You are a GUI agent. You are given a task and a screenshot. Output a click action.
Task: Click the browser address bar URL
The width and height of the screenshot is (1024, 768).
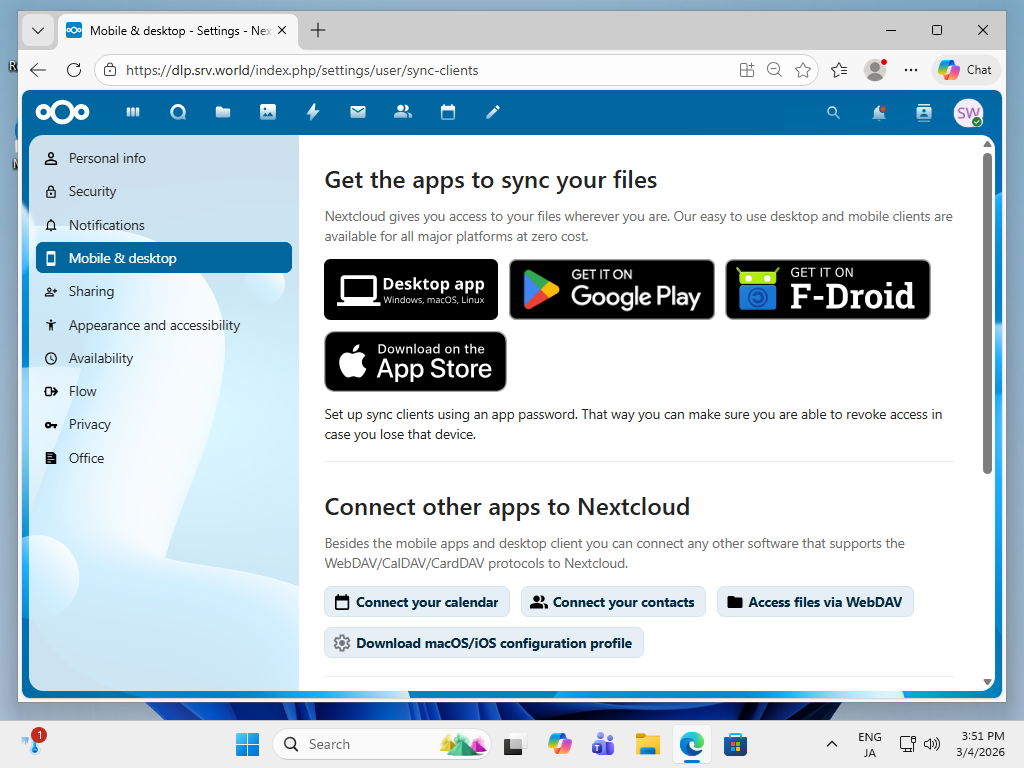[302, 70]
